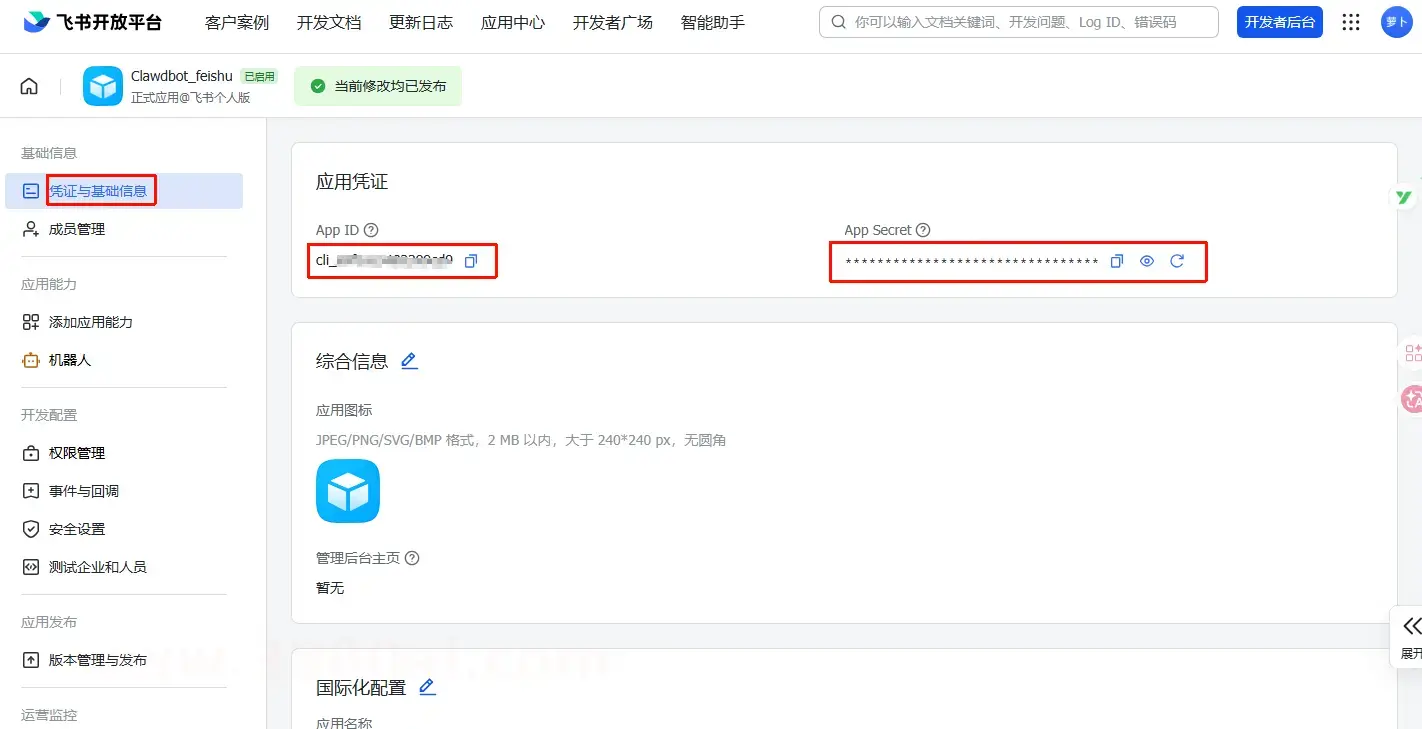
Task: Select 权限管理 in the sidebar
Action: [77, 453]
